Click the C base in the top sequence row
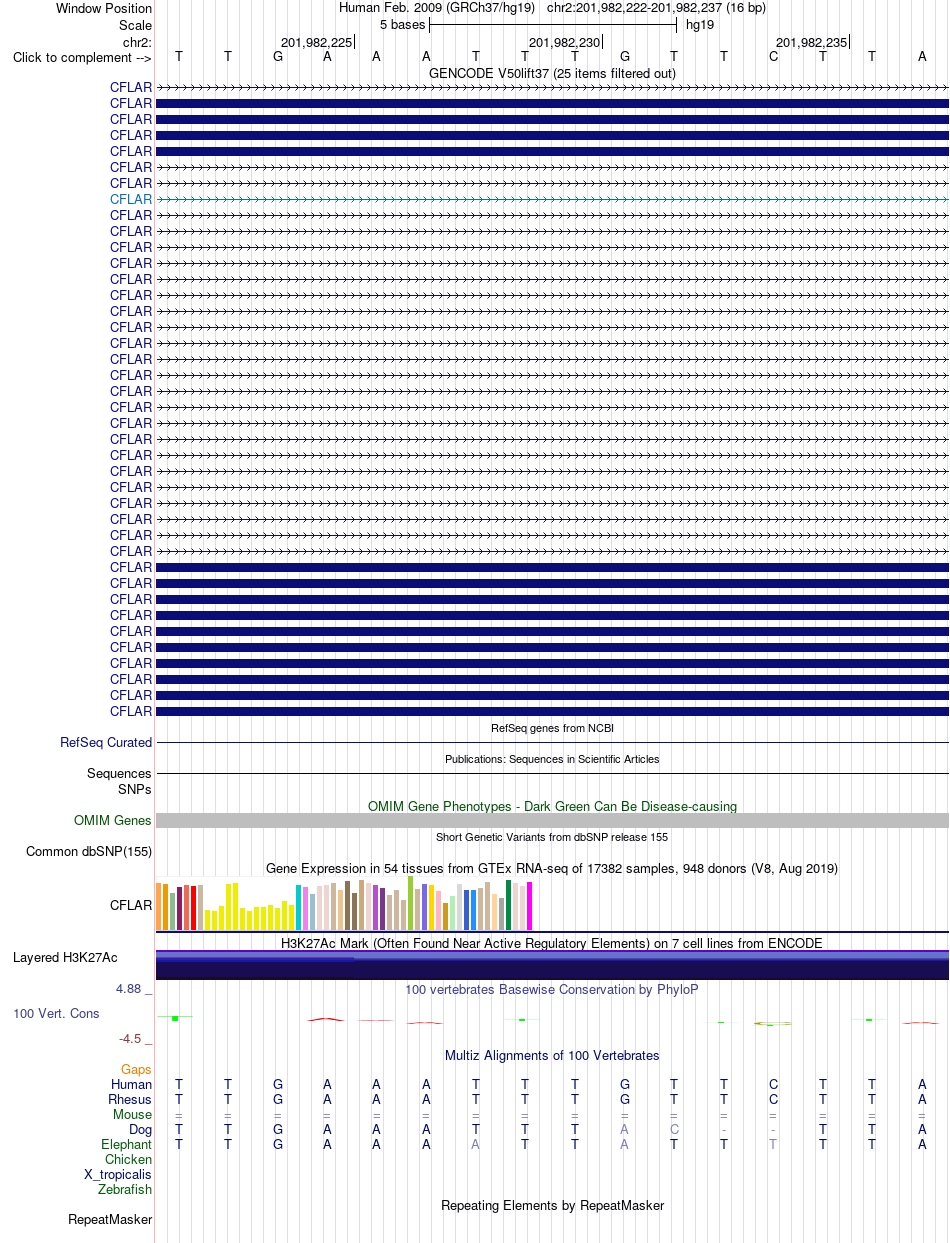Viewport: 950px width, 1243px height. [x=773, y=56]
